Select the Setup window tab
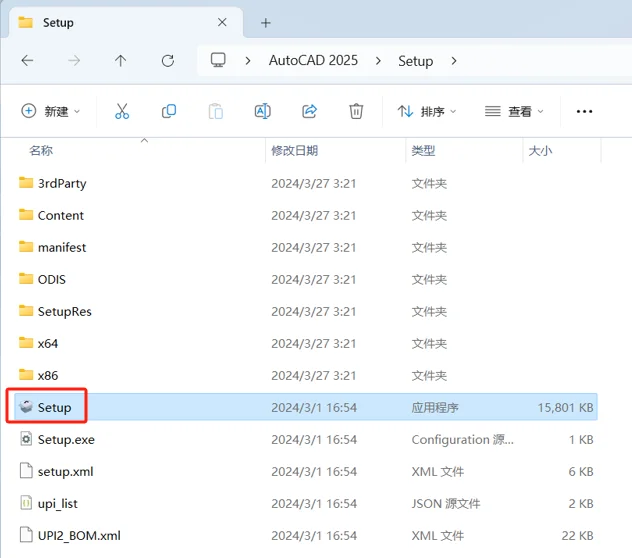This screenshot has width=632, height=558. click(x=126, y=23)
